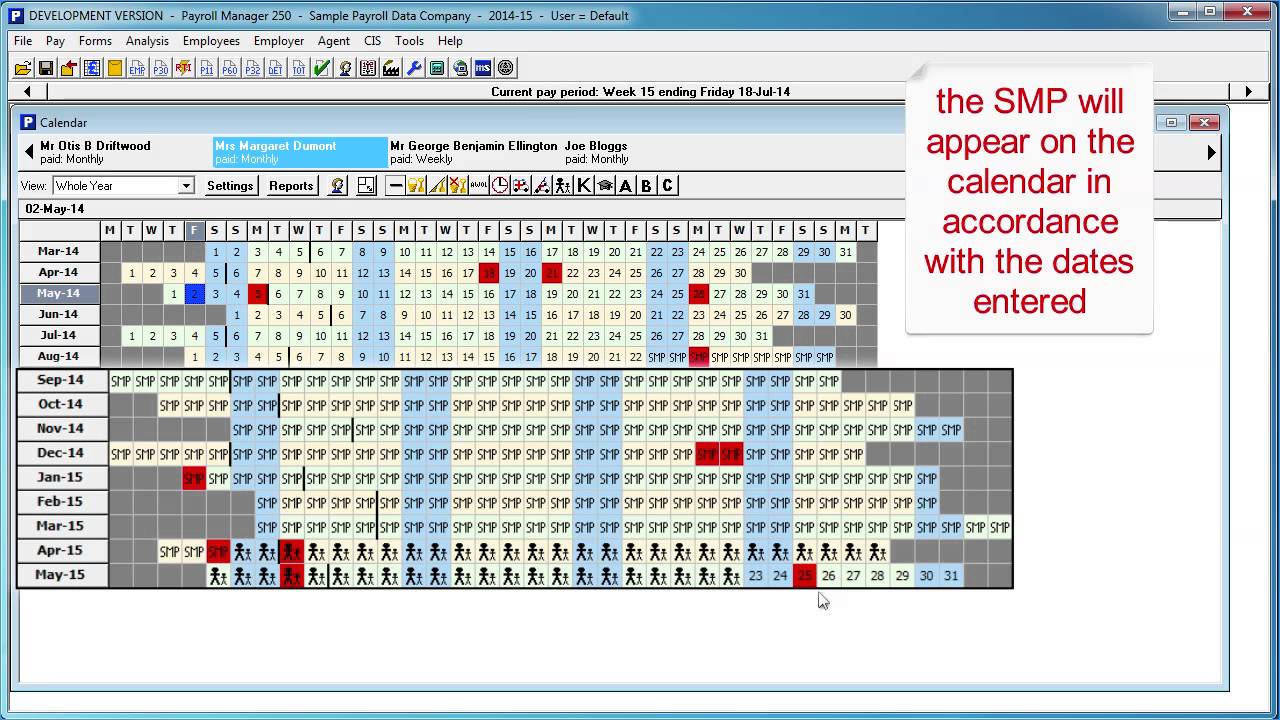Image resolution: width=1280 pixels, height=720 pixels.
Task: Click day 31 in the May-15 row
Action: point(951,575)
